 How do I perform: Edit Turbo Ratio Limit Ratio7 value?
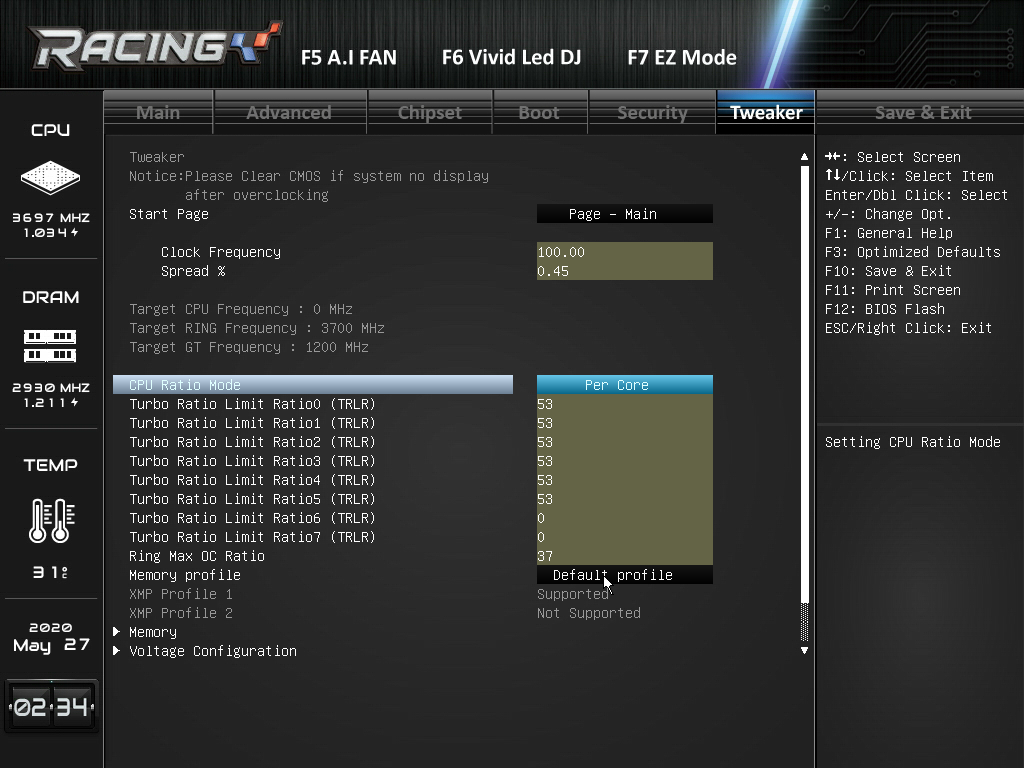624,536
